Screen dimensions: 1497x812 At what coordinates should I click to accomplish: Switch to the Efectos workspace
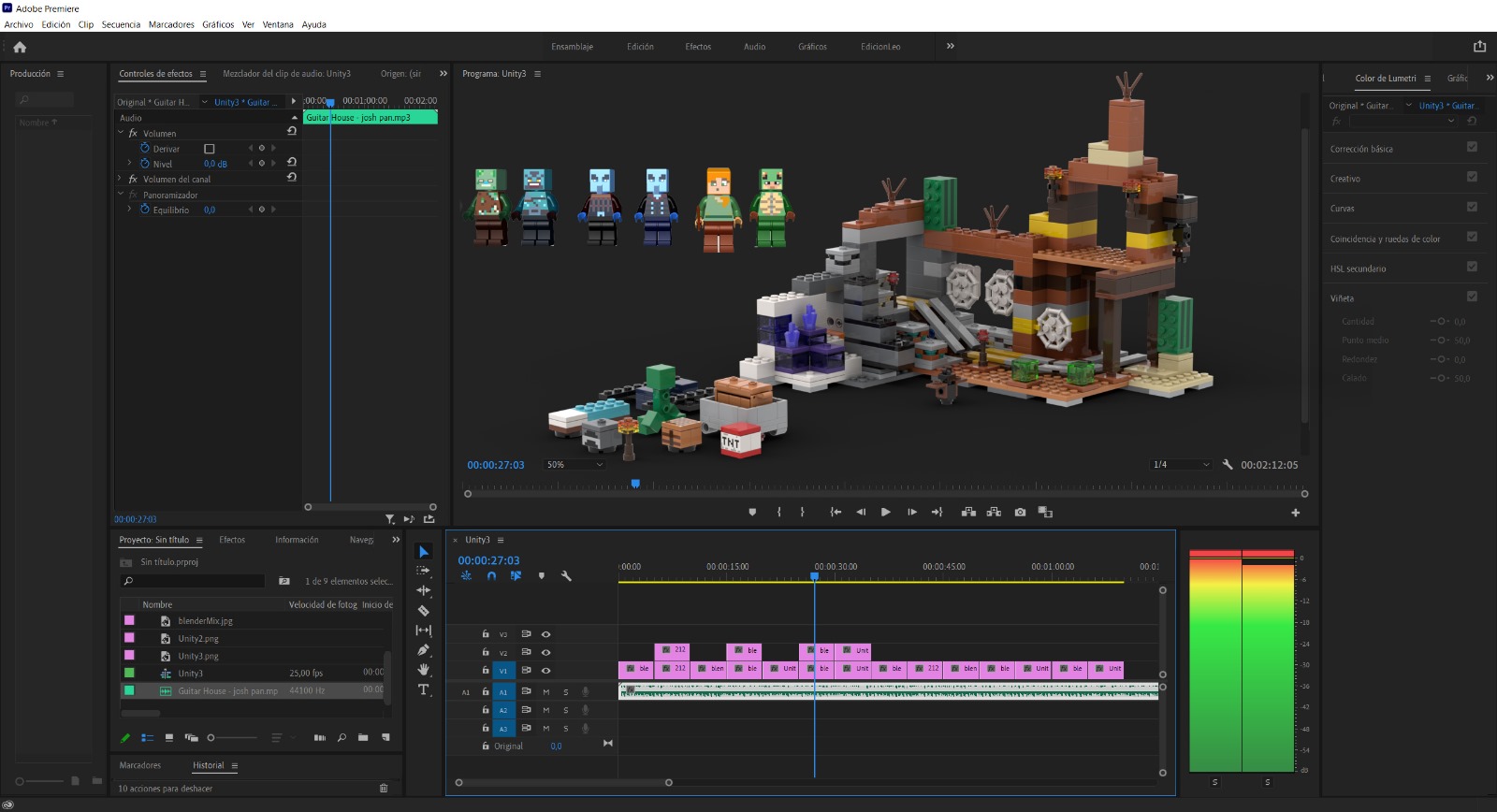click(x=698, y=47)
